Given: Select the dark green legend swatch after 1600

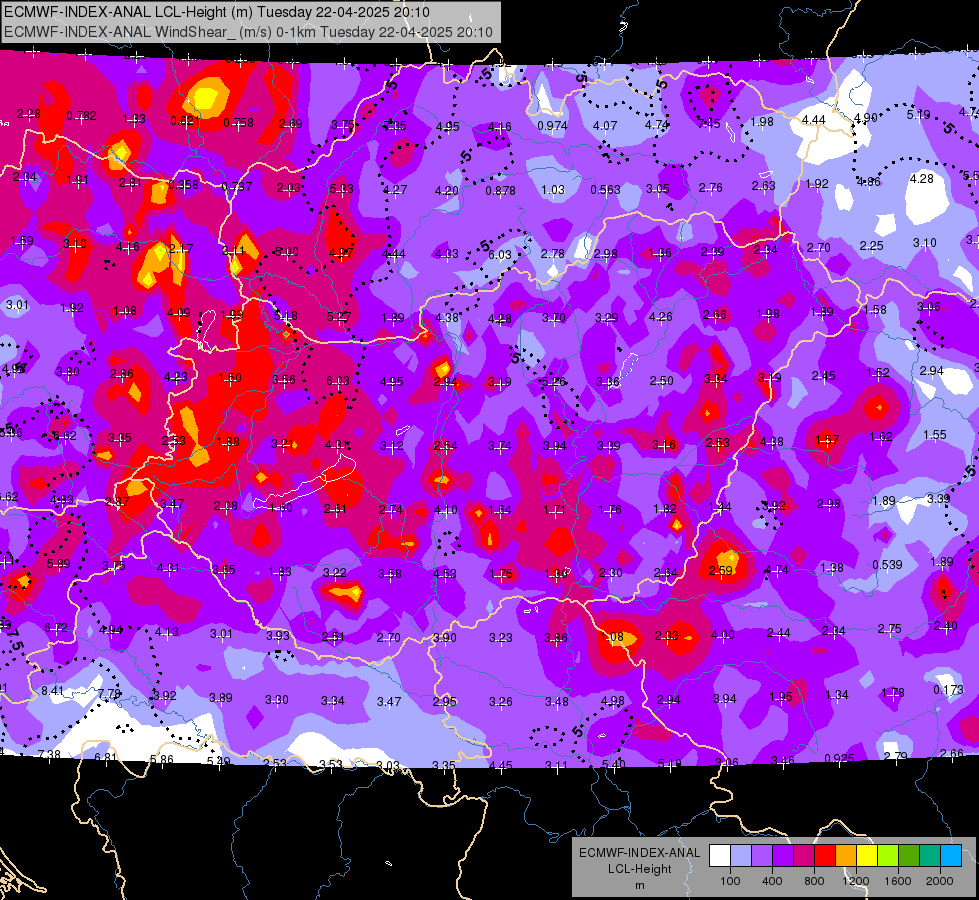Looking at the screenshot, I should coord(909,856).
